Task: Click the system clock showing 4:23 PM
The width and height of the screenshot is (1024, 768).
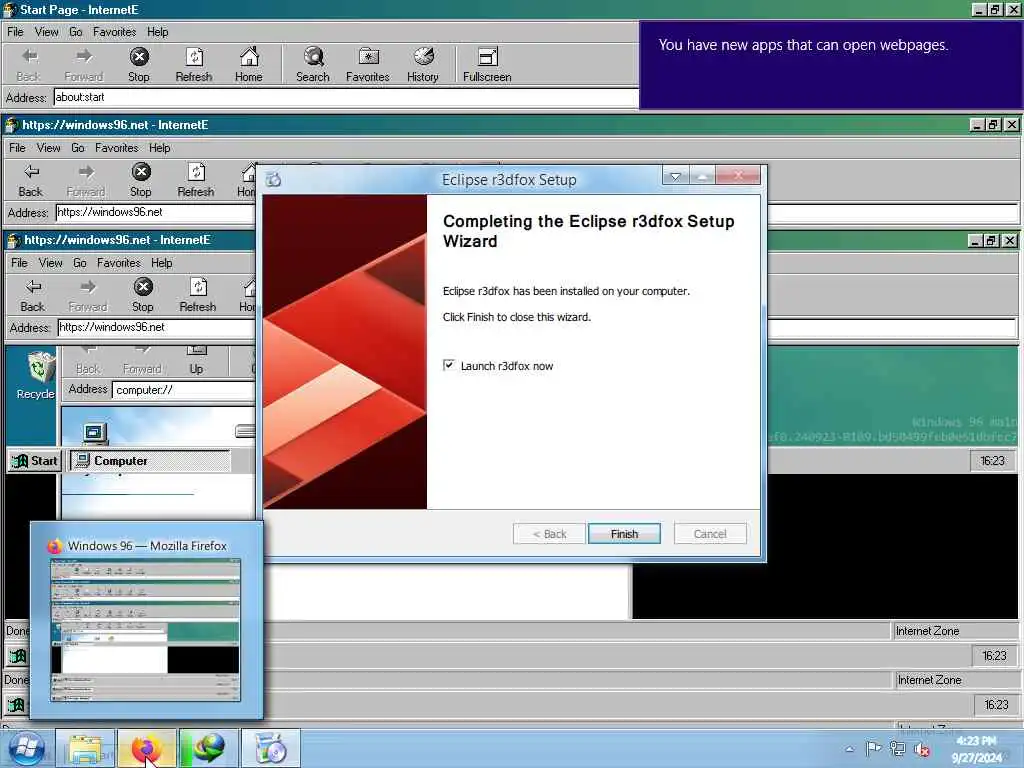Action: click(x=976, y=749)
